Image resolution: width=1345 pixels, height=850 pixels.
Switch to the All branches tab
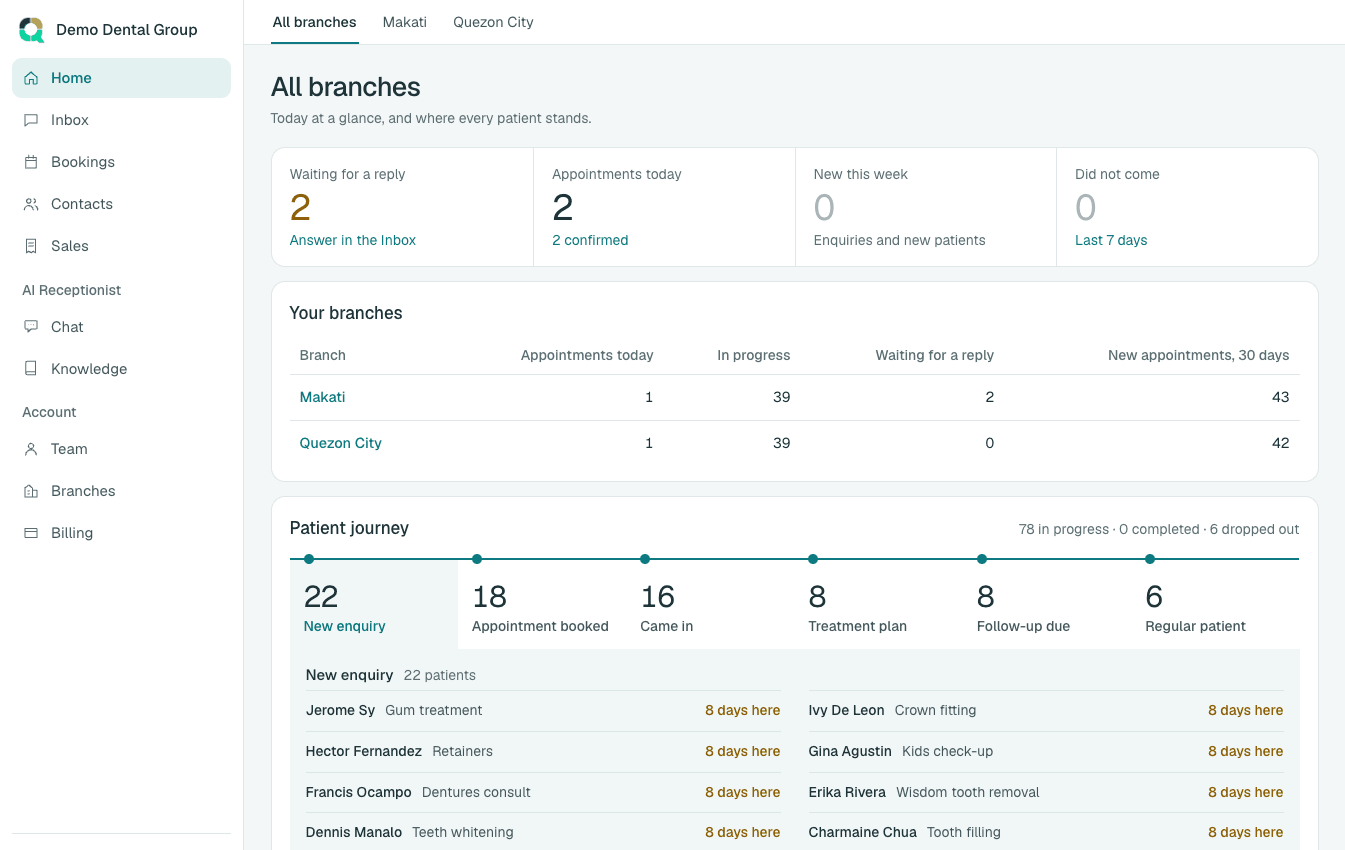[x=314, y=22]
